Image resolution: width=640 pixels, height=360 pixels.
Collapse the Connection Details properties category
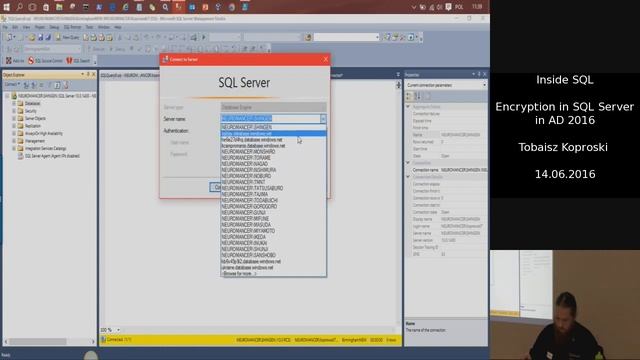408,177
